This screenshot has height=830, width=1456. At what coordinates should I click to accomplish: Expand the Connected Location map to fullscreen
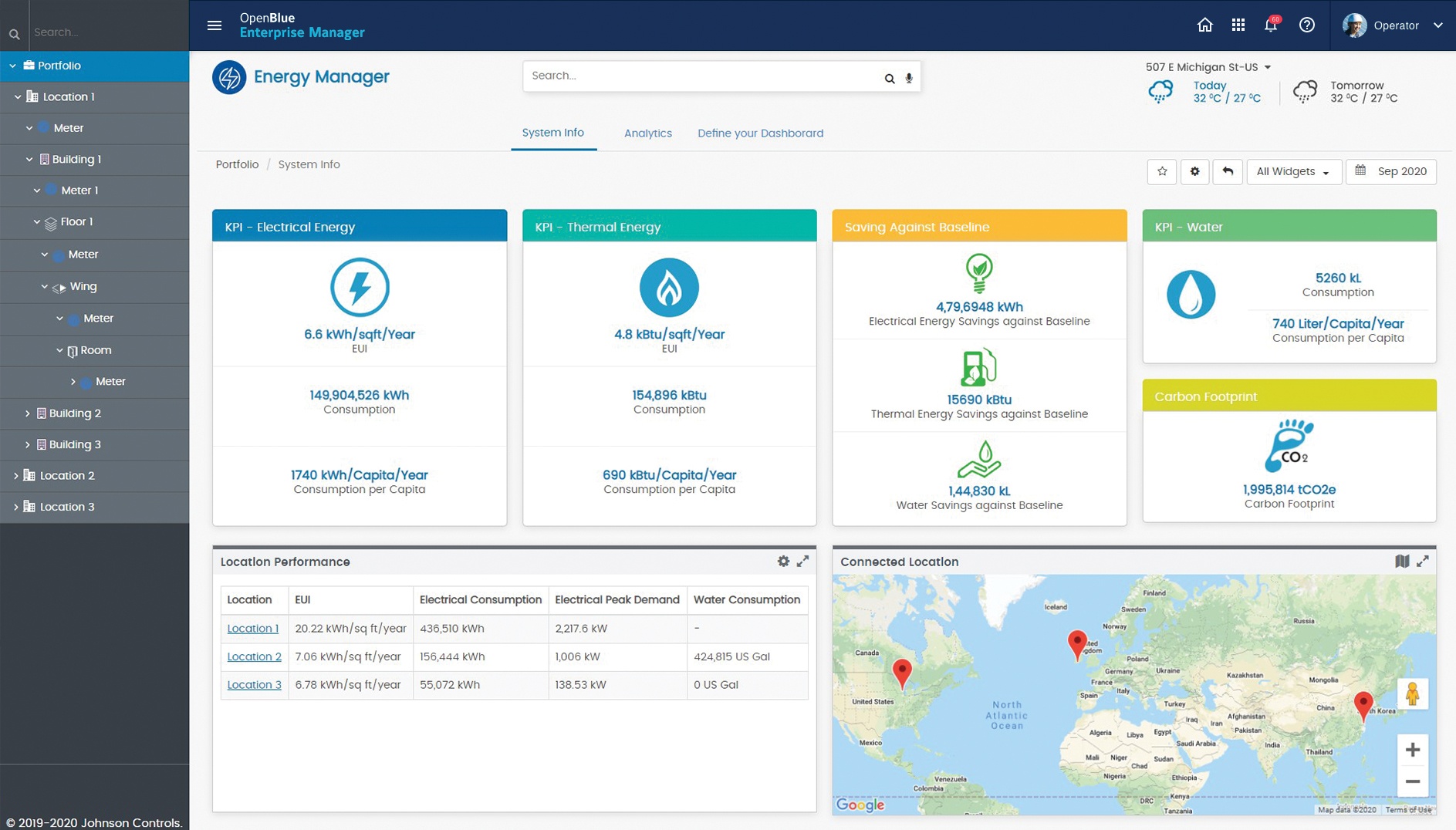point(1423,562)
